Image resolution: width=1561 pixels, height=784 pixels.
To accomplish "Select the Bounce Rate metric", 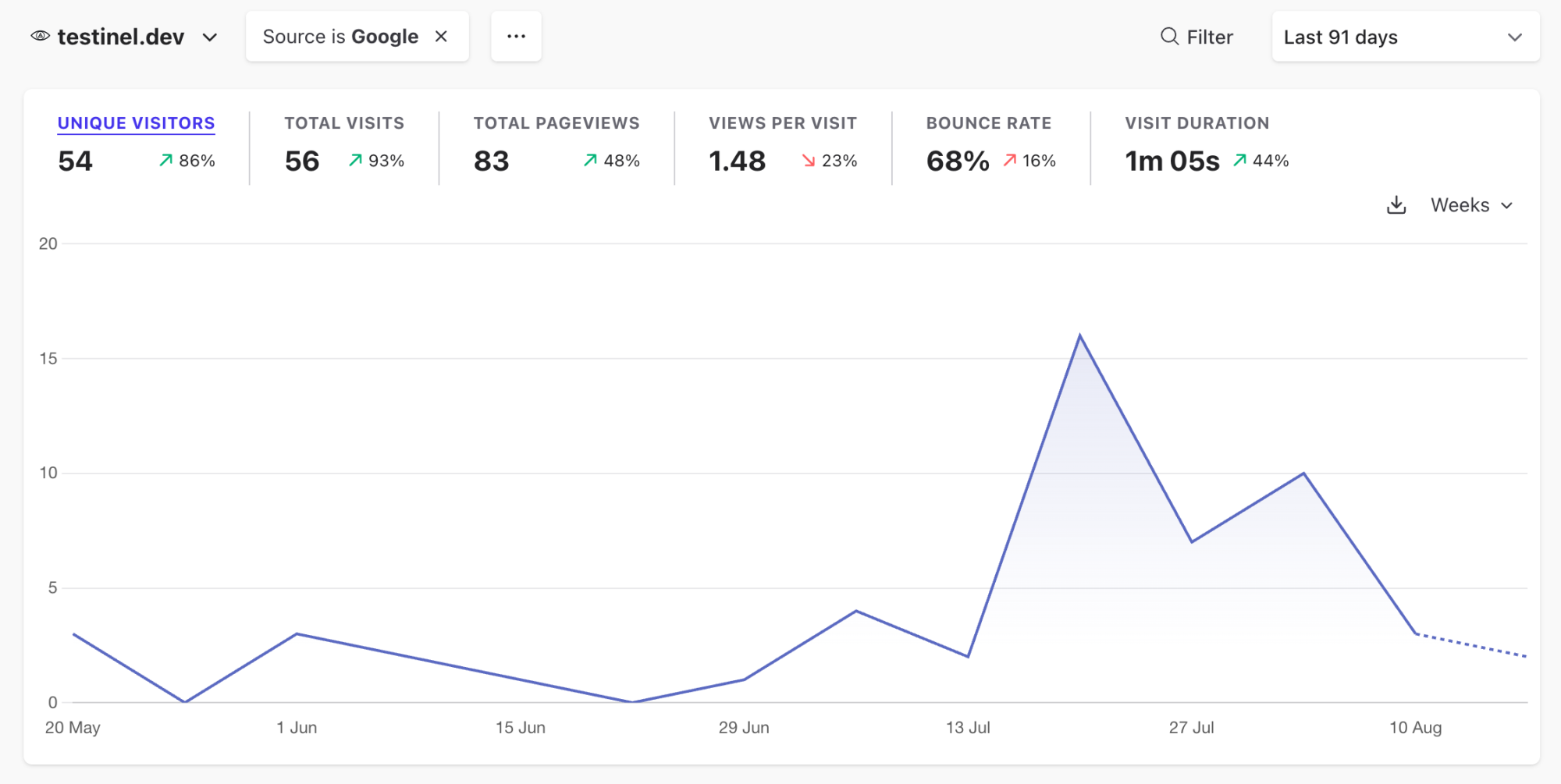I will pos(989,123).
